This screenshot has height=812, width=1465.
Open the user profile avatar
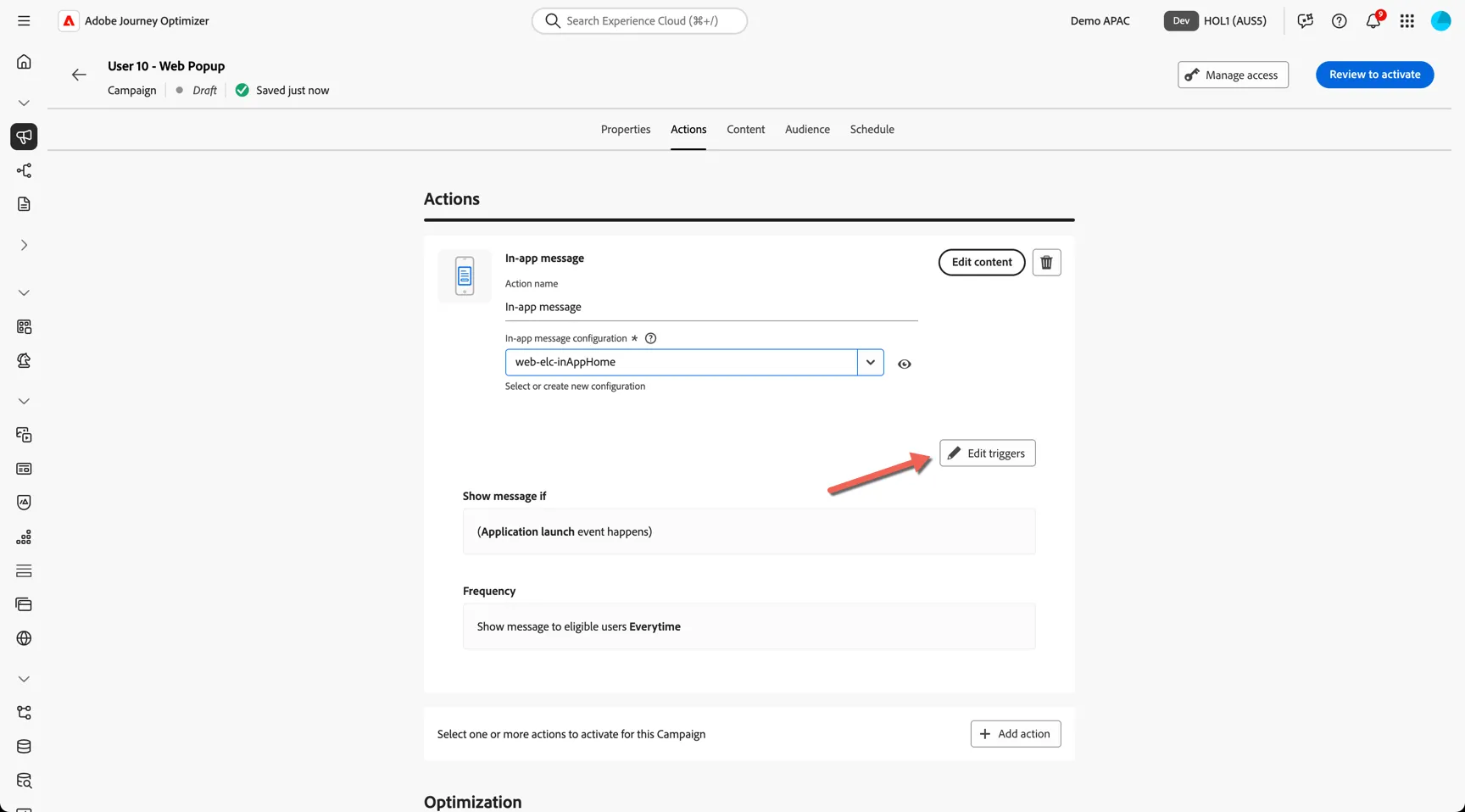(x=1441, y=20)
